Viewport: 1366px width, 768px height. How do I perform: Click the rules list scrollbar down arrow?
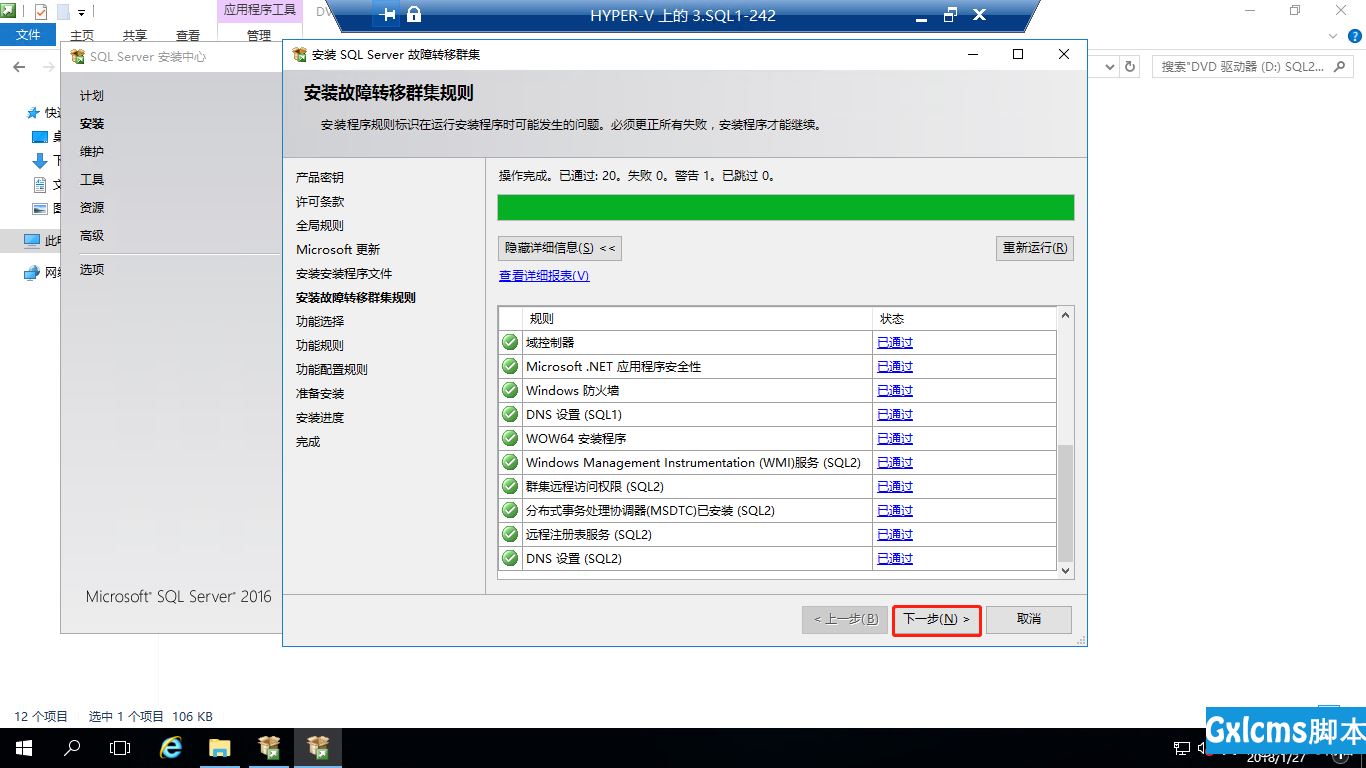1065,570
